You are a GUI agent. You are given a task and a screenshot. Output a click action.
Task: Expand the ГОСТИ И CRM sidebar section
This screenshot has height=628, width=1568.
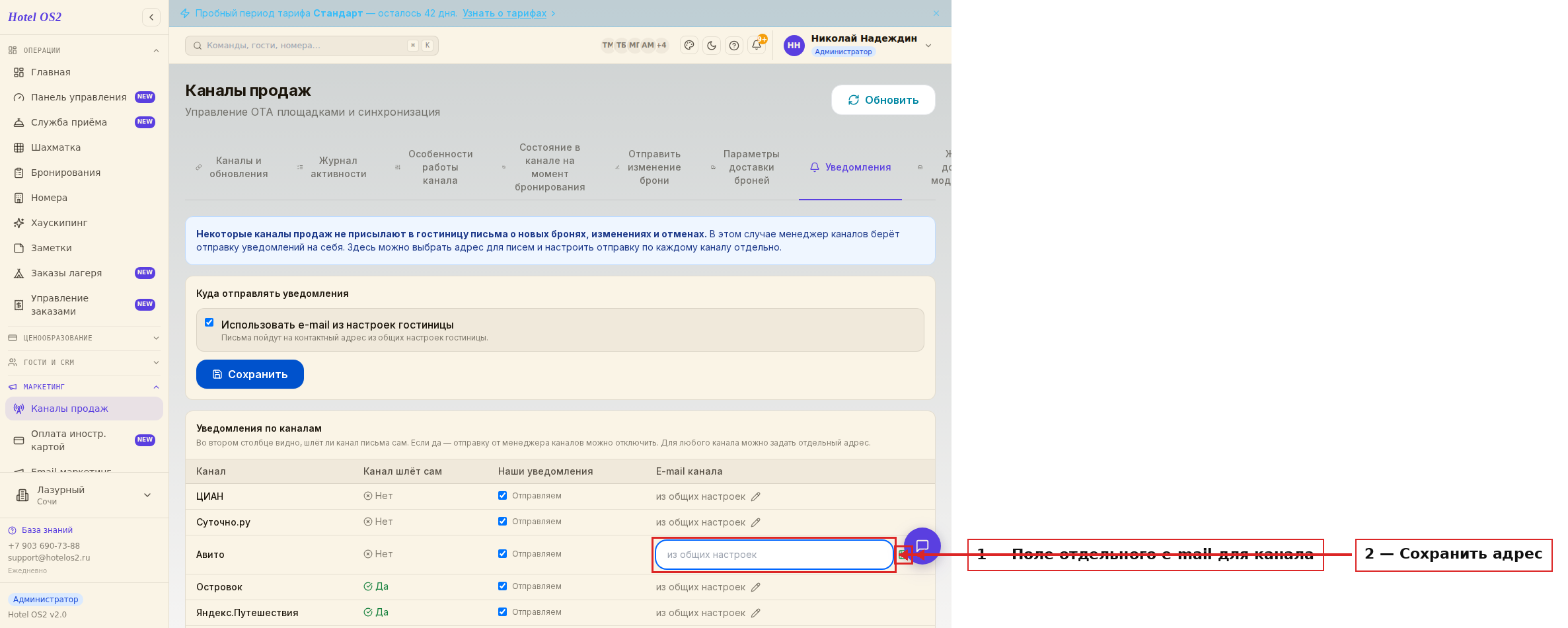(x=84, y=362)
